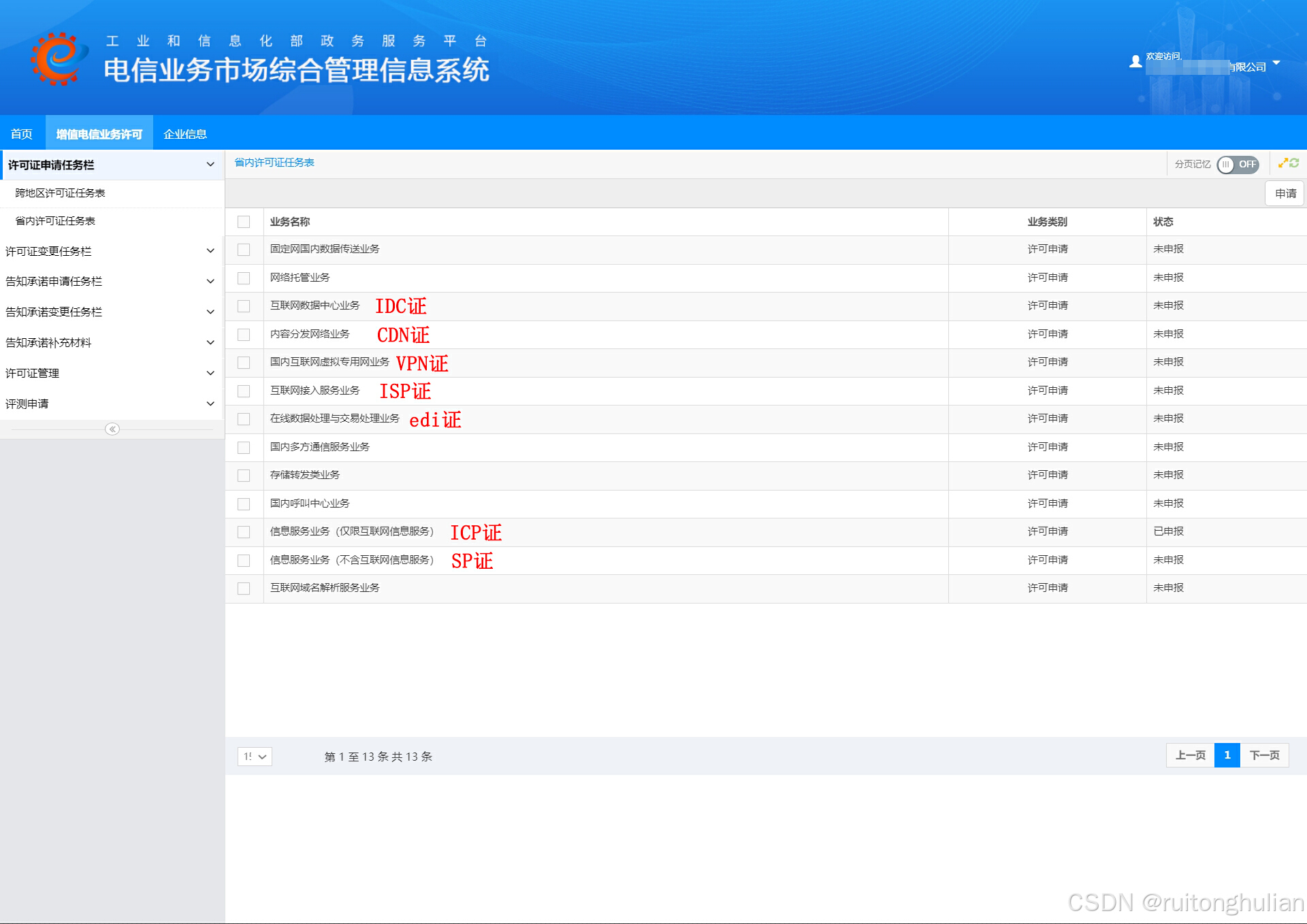Expand 评测申请 sidebar section

pos(110,404)
